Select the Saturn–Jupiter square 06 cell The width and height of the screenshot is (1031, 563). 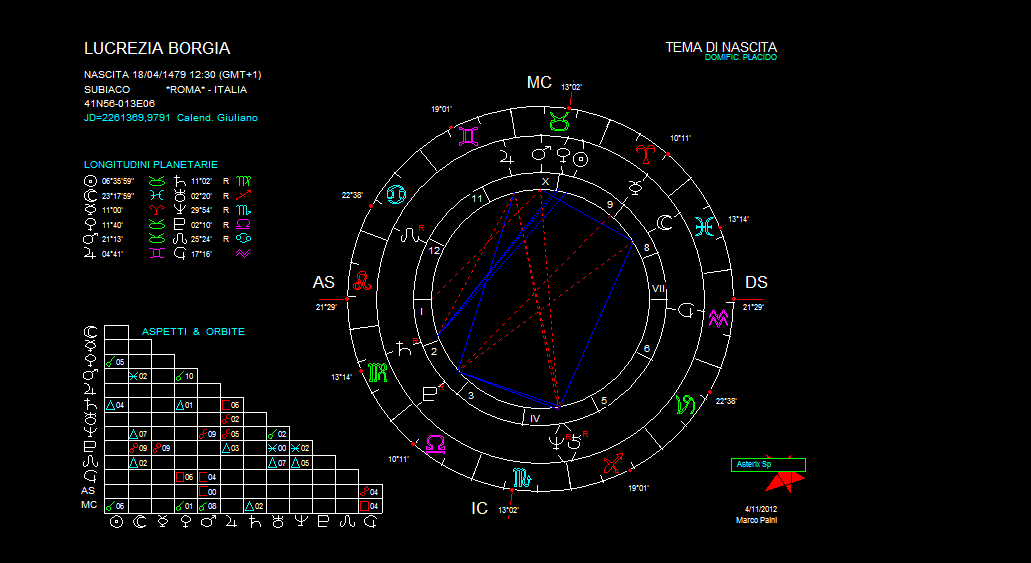tap(231, 405)
